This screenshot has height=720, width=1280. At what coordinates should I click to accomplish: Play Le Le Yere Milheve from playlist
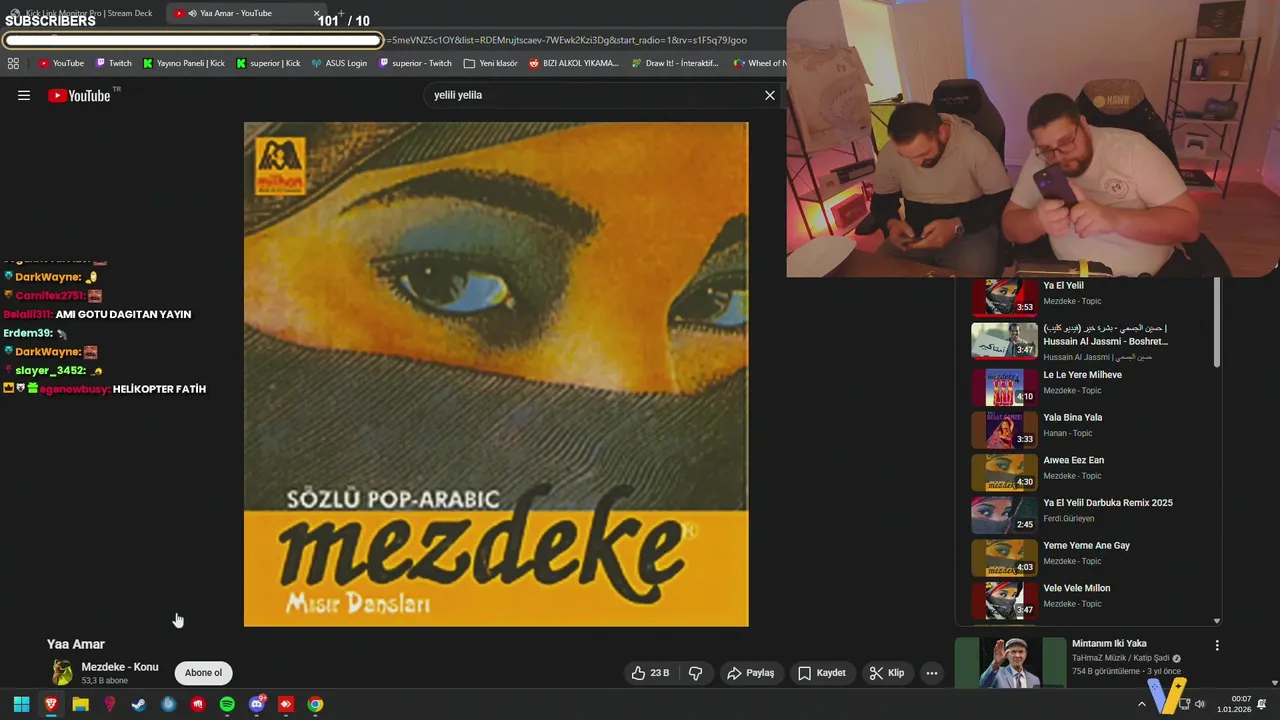(1090, 387)
